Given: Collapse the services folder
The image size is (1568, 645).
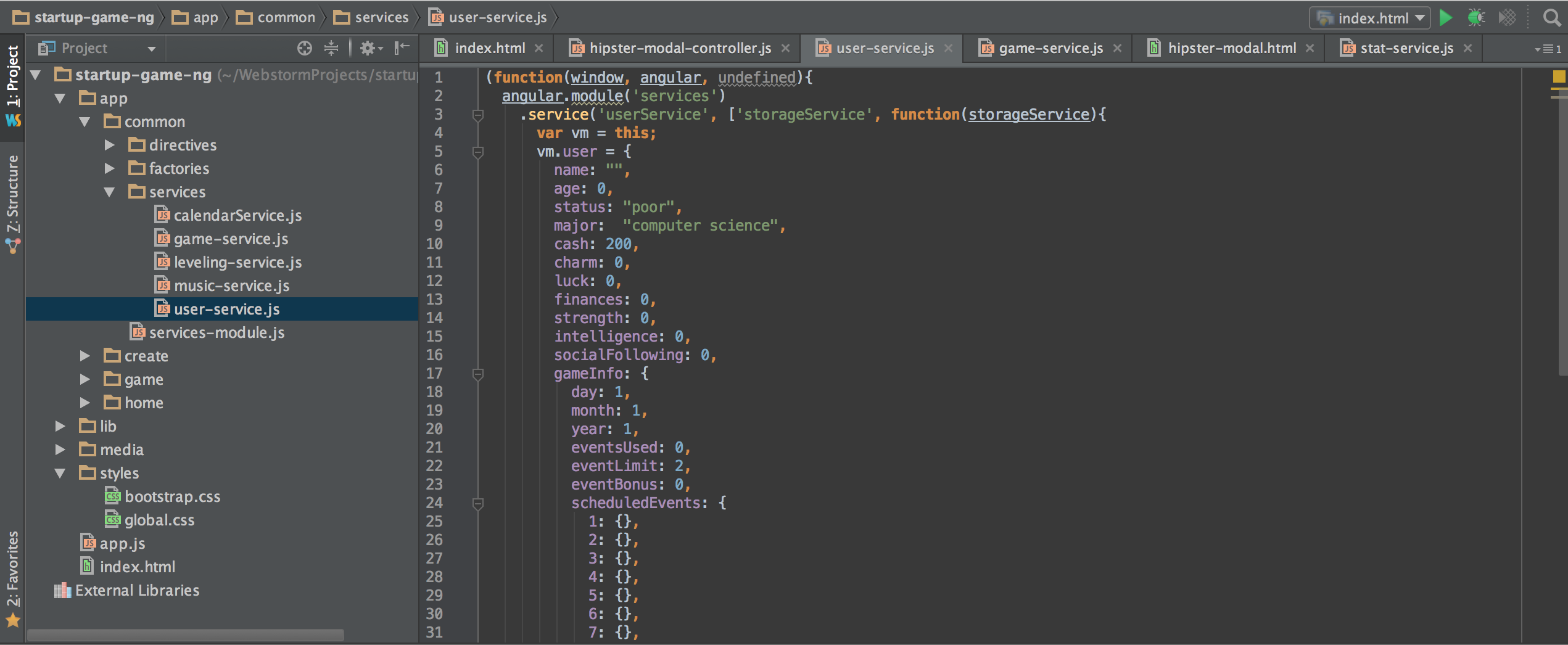Looking at the screenshot, I should tap(110, 192).
